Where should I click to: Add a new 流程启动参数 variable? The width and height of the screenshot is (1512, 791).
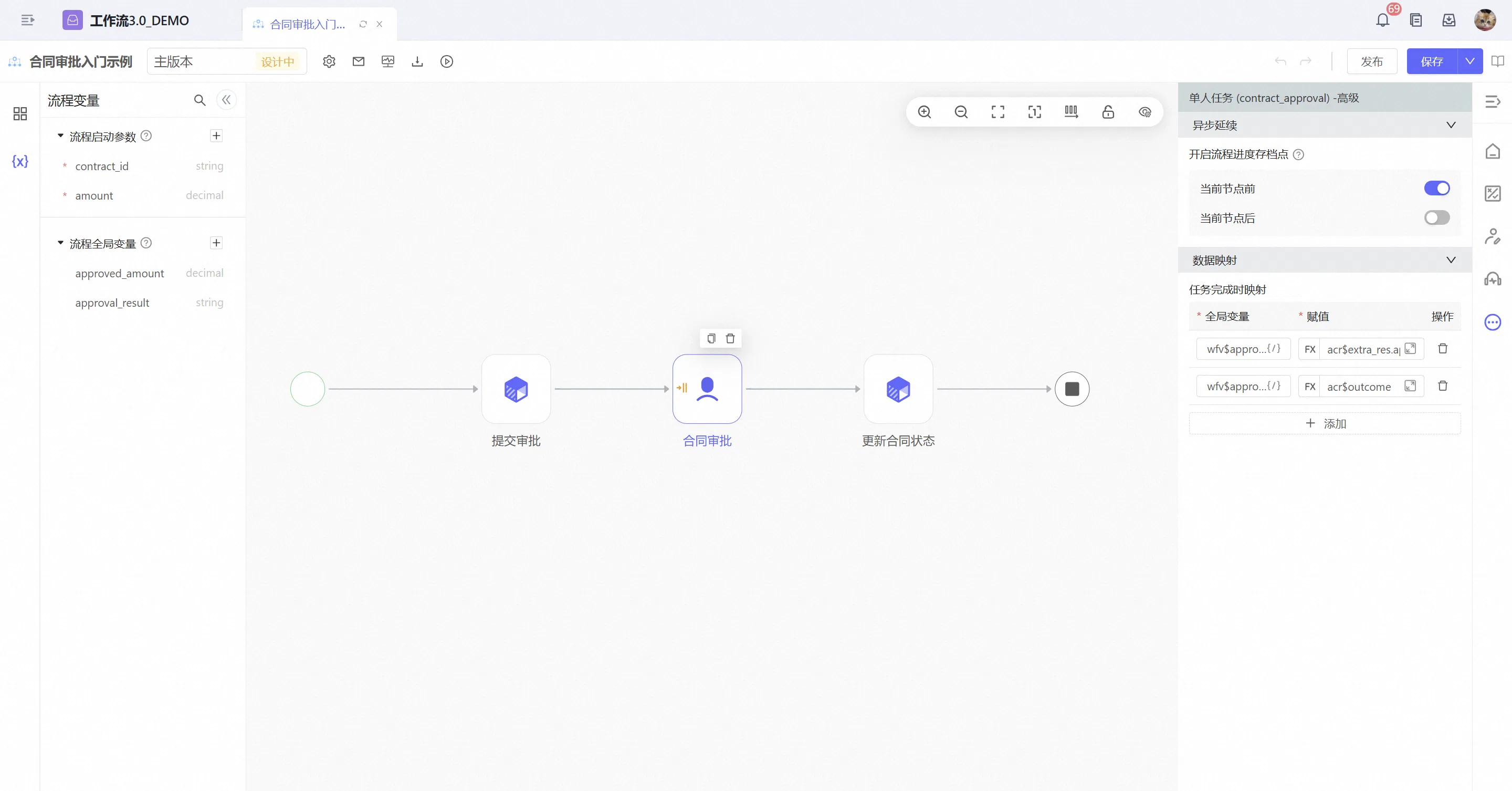pos(217,136)
